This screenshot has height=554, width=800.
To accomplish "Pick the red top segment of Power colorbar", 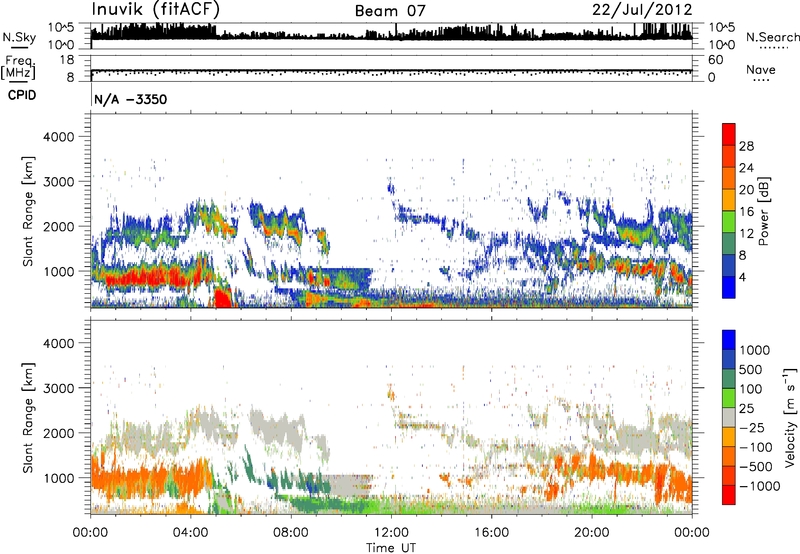I will [729, 134].
